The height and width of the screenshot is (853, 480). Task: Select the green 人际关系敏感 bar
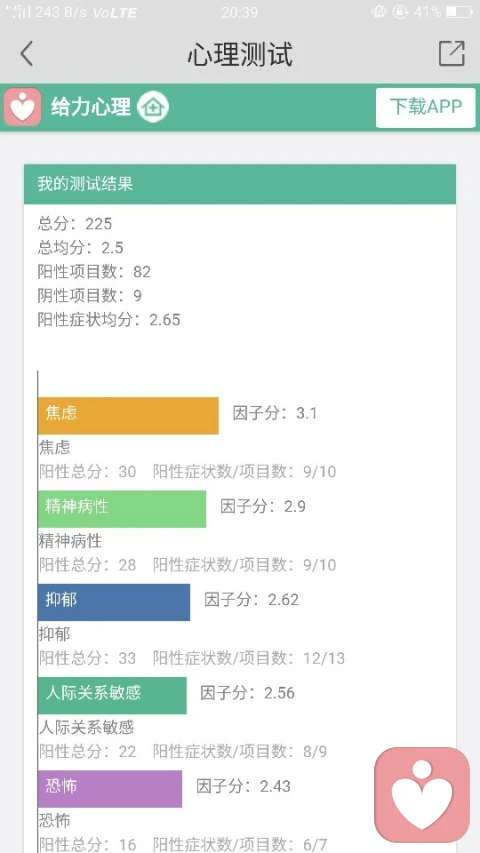(x=112, y=695)
